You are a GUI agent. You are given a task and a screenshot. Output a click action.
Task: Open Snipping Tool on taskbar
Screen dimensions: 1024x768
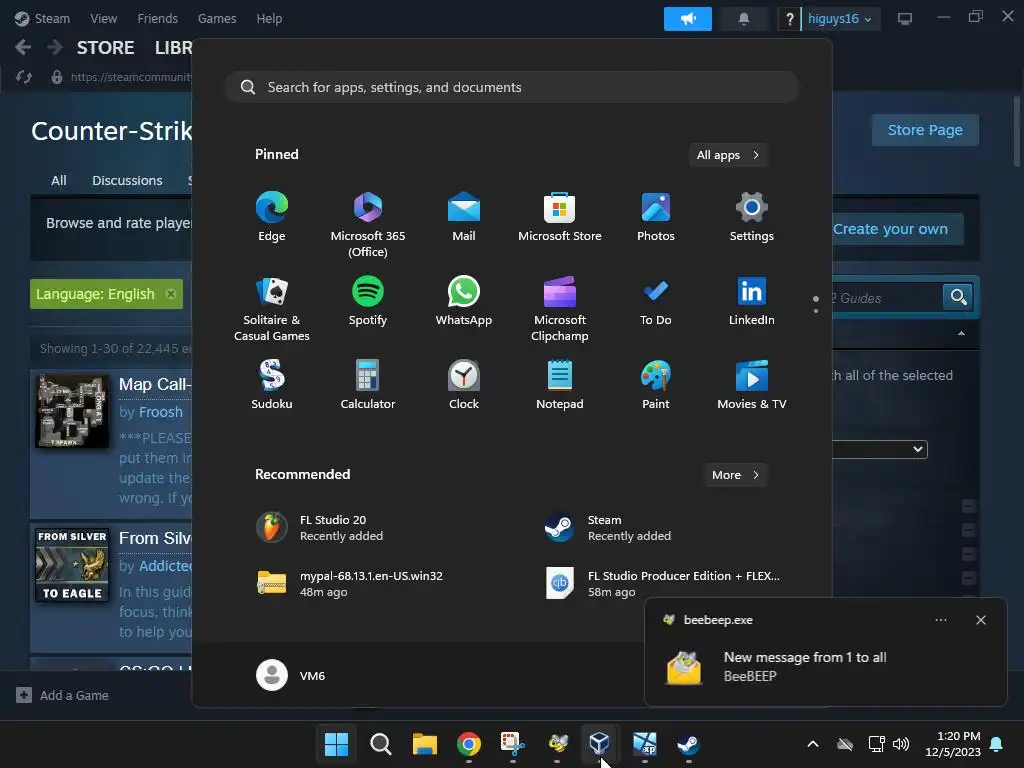coord(513,744)
